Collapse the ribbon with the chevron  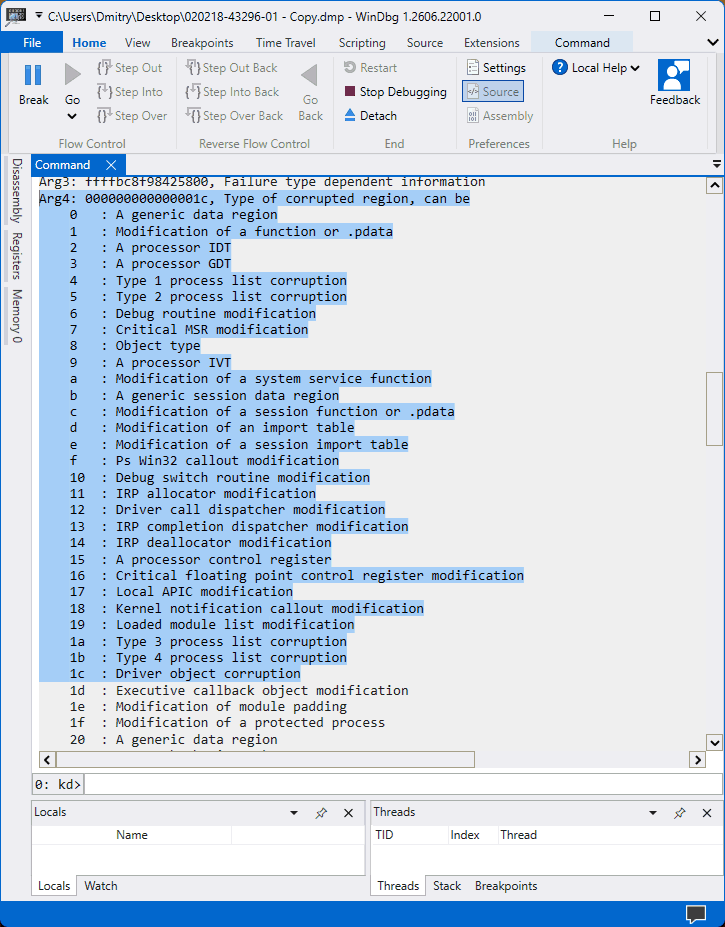[x=713, y=43]
